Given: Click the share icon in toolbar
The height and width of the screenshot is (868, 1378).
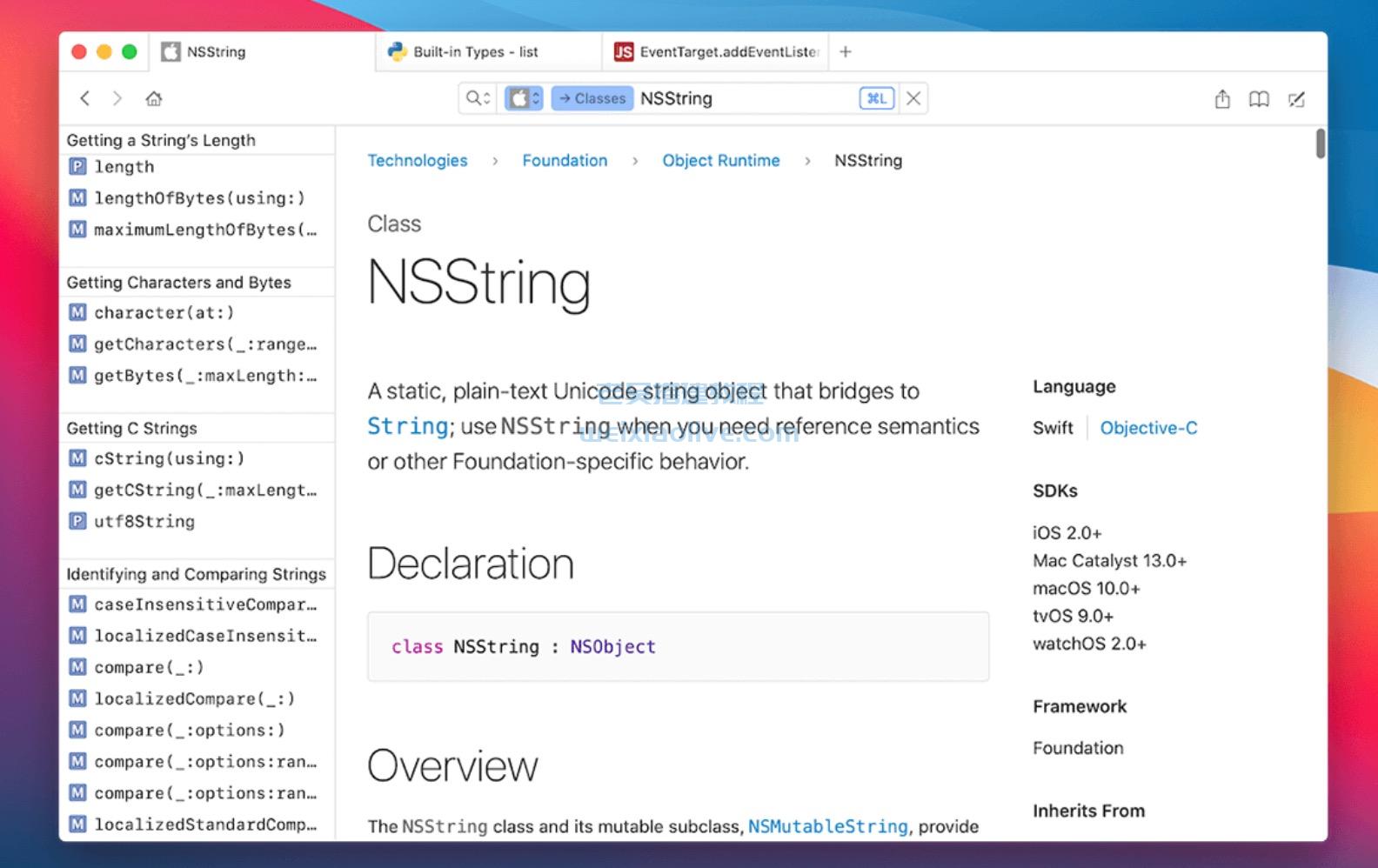Looking at the screenshot, I should click(x=1222, y=99).
